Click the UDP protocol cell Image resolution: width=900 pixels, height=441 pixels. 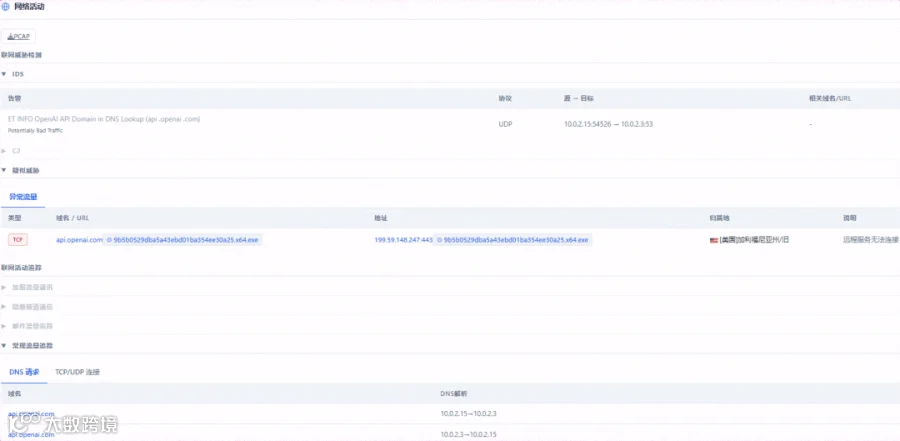click(505, 124)
